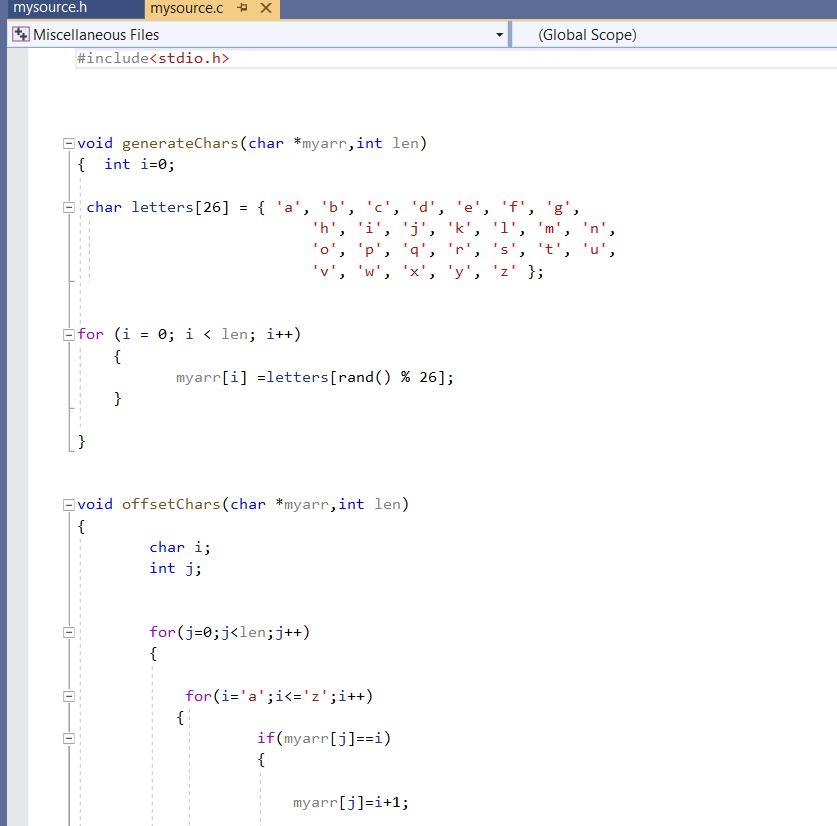
Task: Toggle the if(myarr[j]==i) block outline
Action: [x=68, y=738]
